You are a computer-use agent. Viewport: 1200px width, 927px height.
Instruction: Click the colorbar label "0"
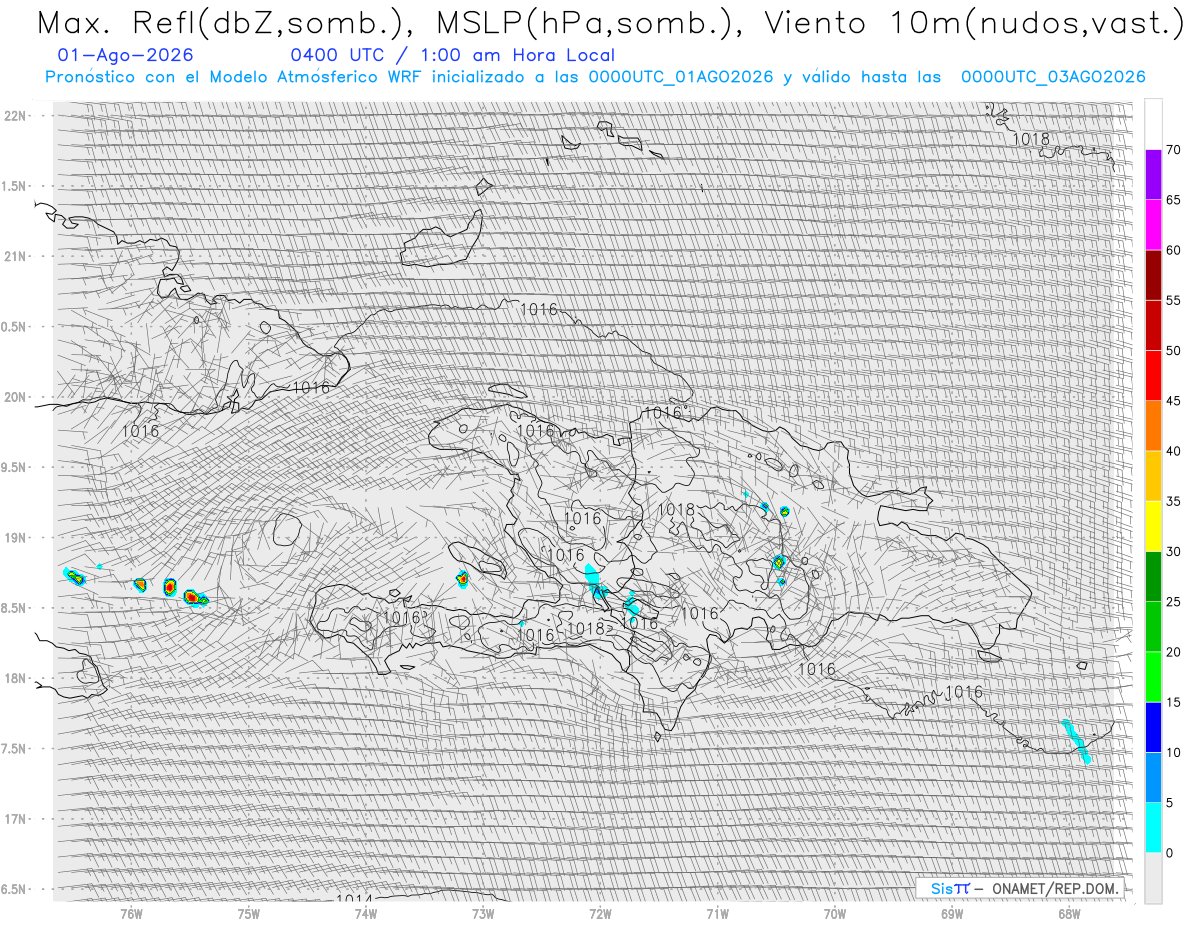point(1169,852)
